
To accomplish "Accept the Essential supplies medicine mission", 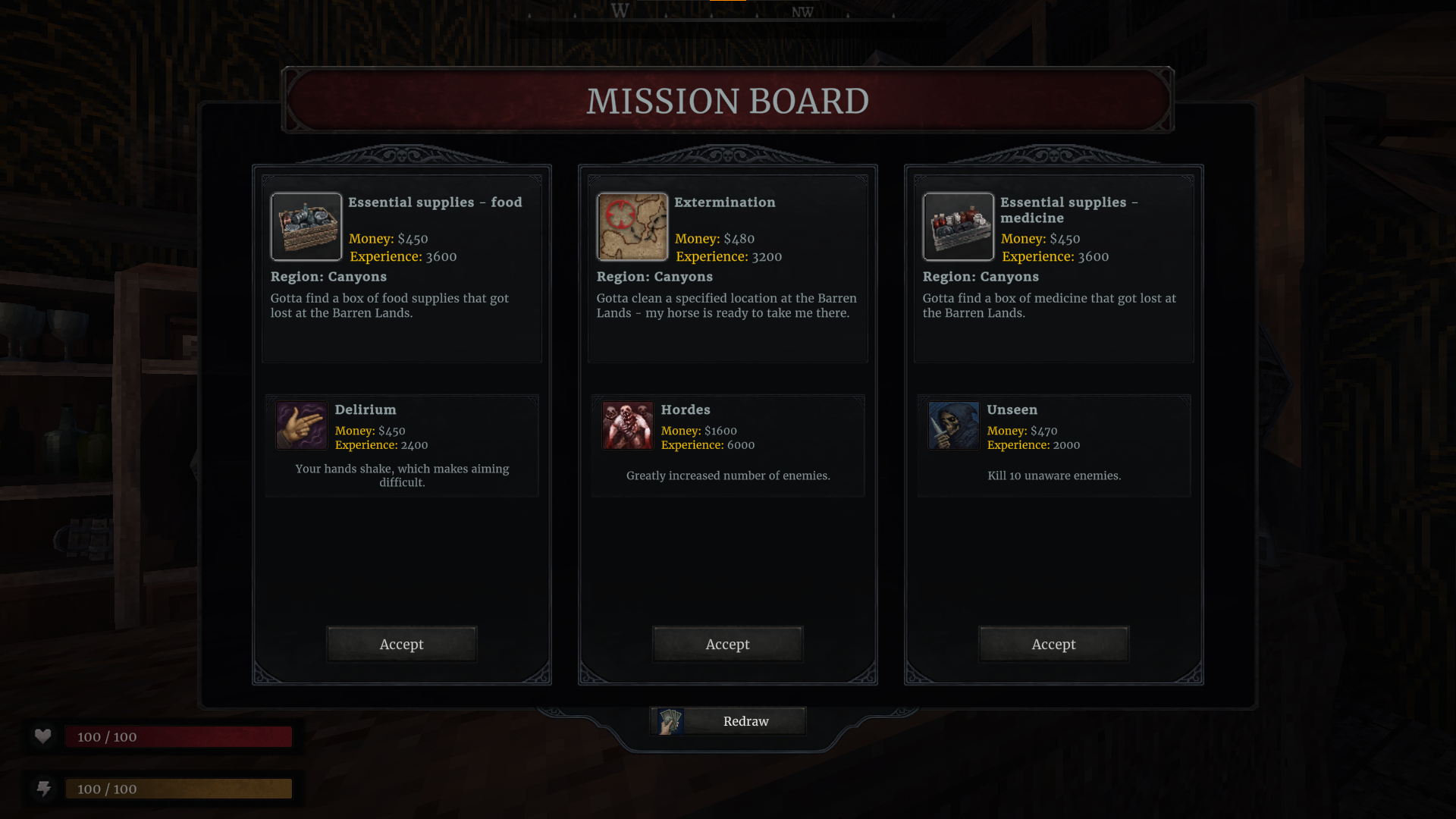I will (x=1054, y=645).
